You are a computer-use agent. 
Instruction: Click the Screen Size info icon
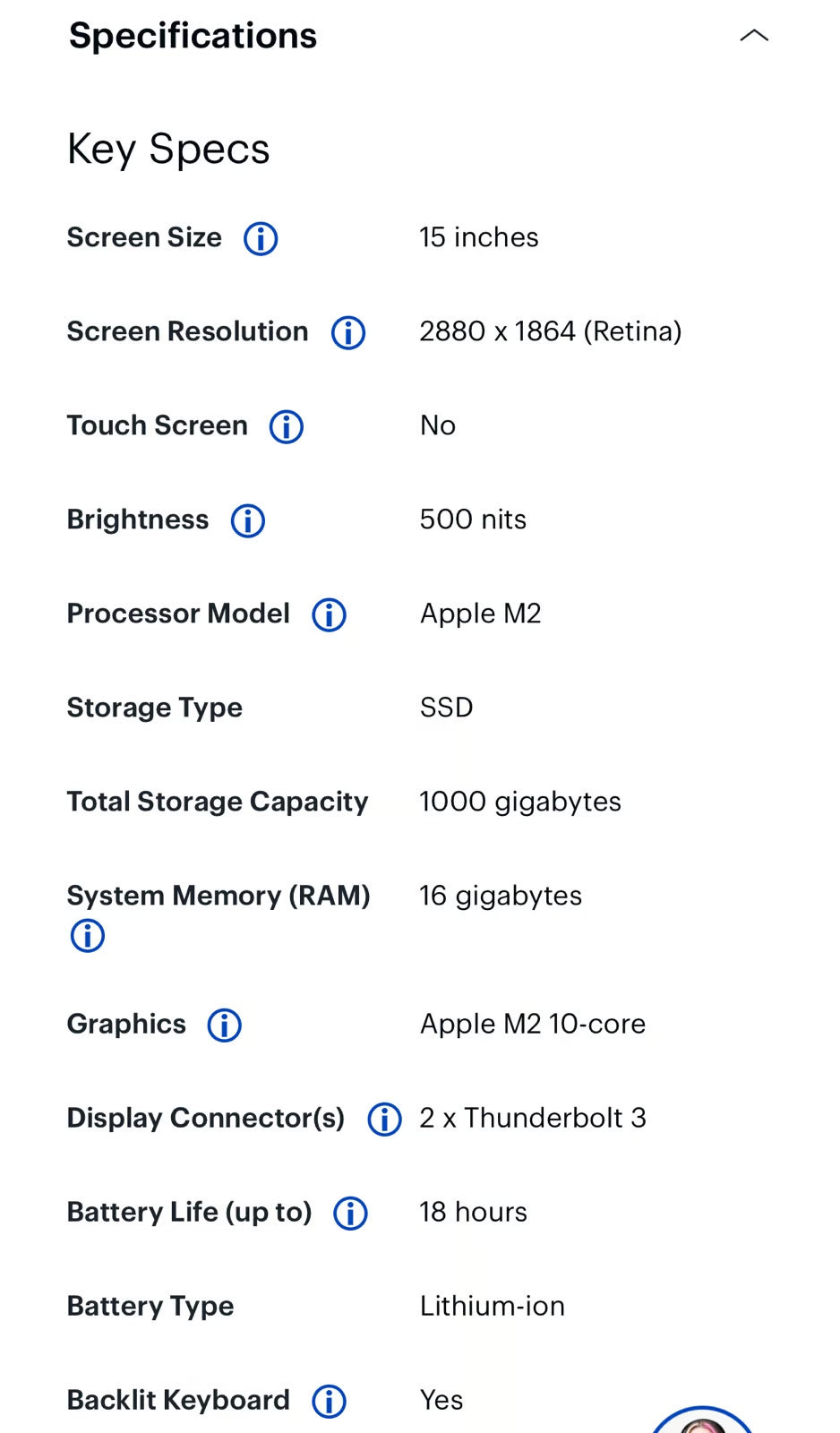click(260, 238)
